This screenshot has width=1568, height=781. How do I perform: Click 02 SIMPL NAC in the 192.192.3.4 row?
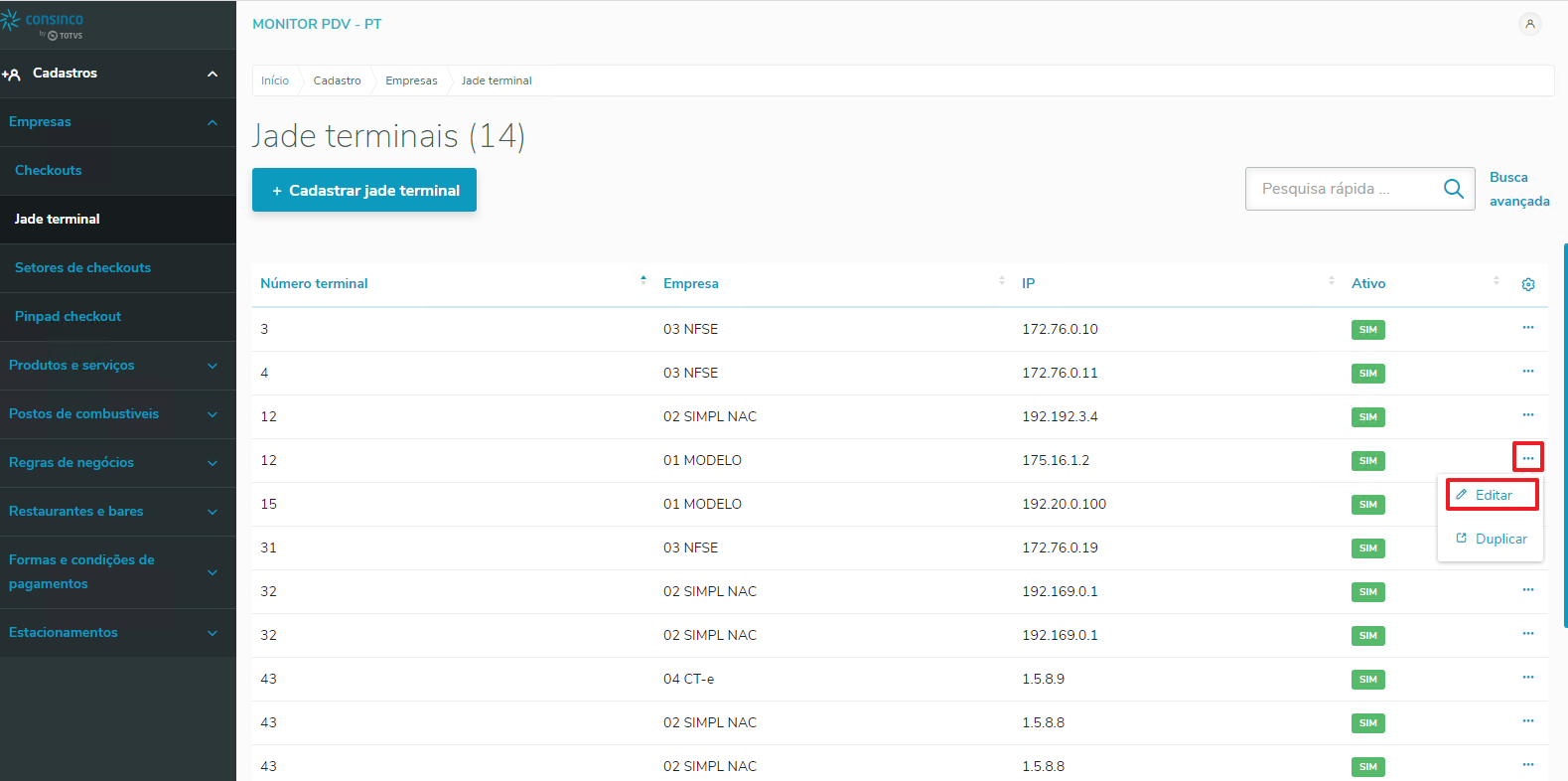point(710,416)
